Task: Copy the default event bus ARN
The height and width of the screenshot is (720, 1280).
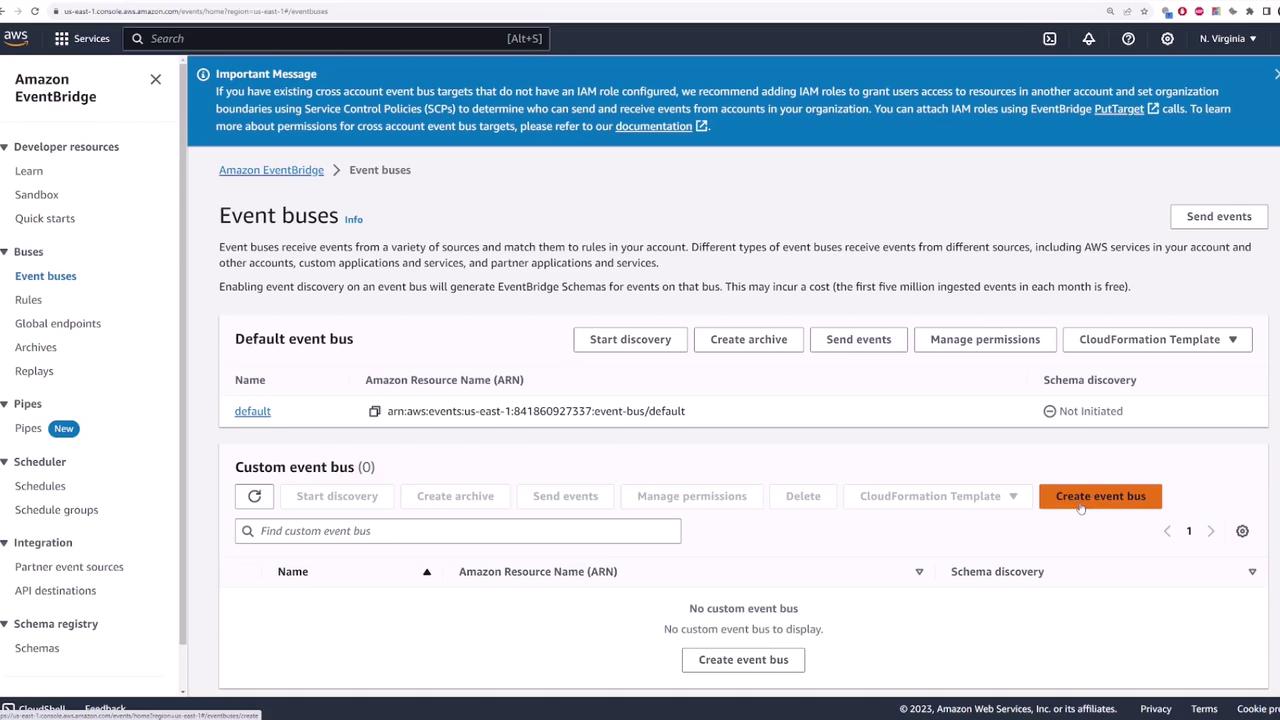Action: (374, 411)
